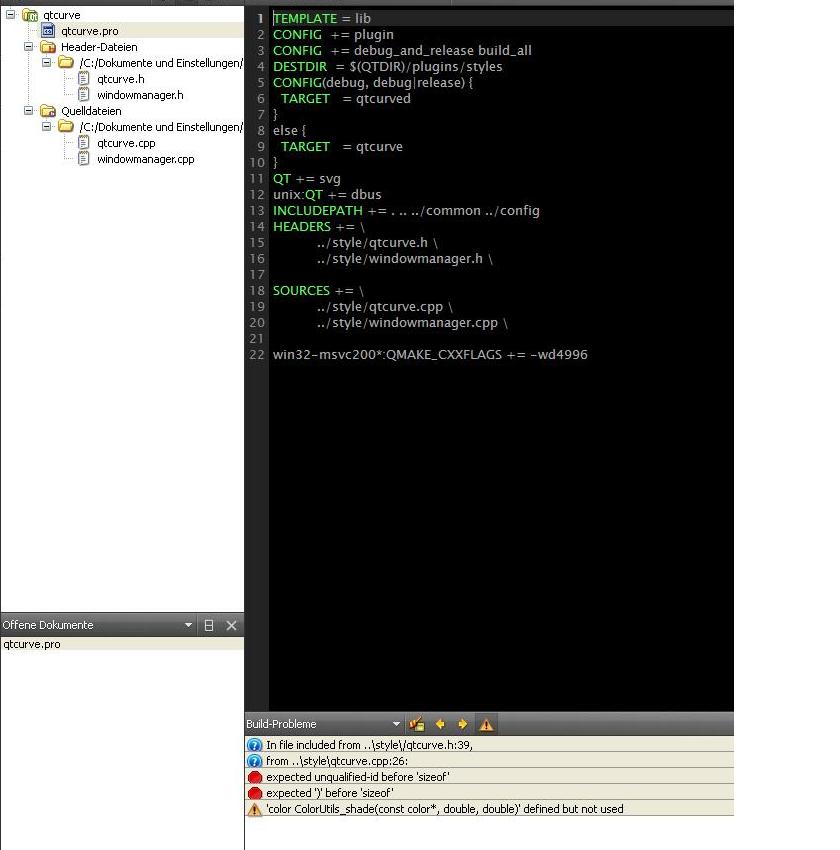Toggle the warnings filter triangle in Build-Probleme
The image size is (840, 850).
click(486, 725)
